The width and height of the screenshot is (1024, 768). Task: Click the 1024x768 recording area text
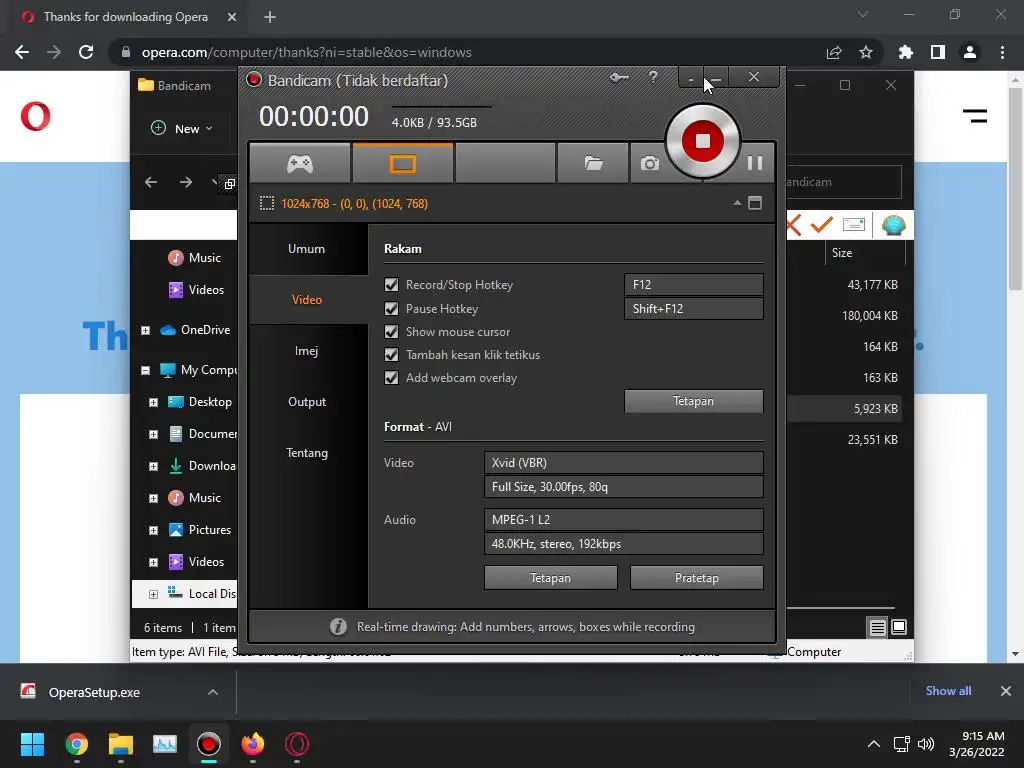pos(355,204)
